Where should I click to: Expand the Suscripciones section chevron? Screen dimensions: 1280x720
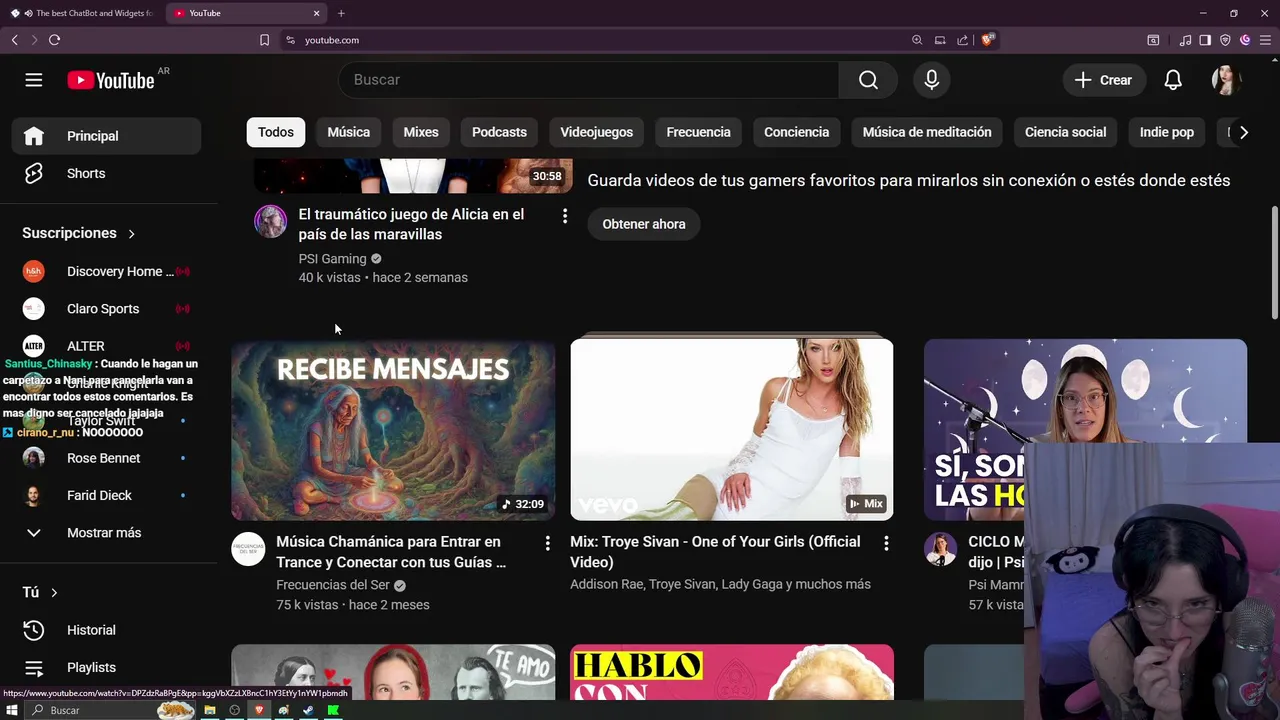[131, 234]
